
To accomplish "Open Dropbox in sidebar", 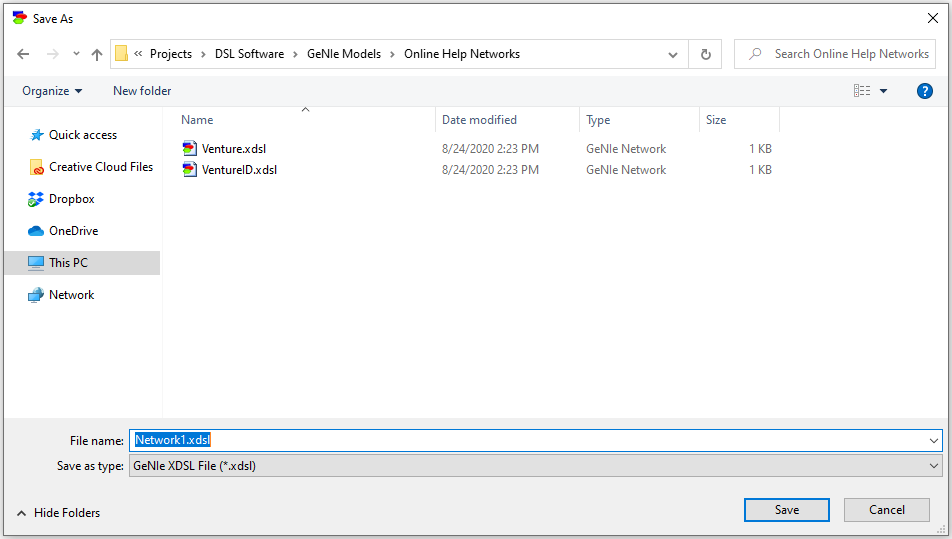I will (72, 199).
